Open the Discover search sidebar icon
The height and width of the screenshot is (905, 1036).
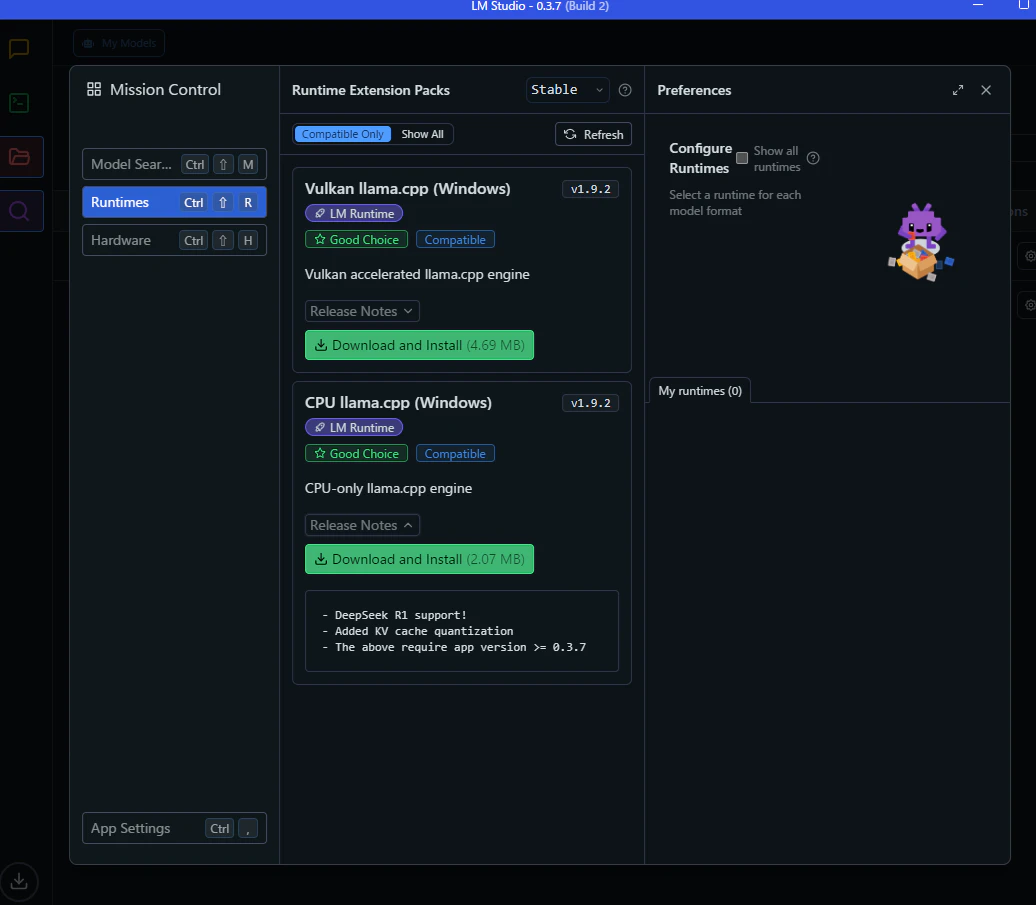pos(19,211)
